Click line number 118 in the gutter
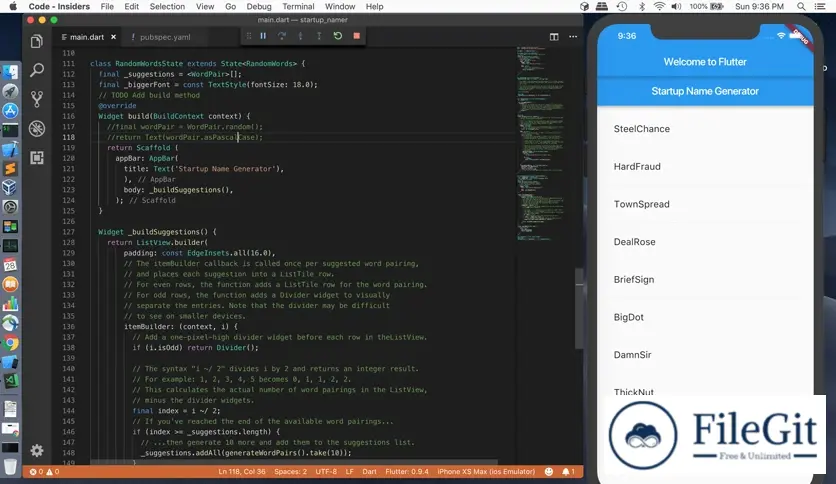The width and height of the screenshot is (836, 484). (68, 138)
